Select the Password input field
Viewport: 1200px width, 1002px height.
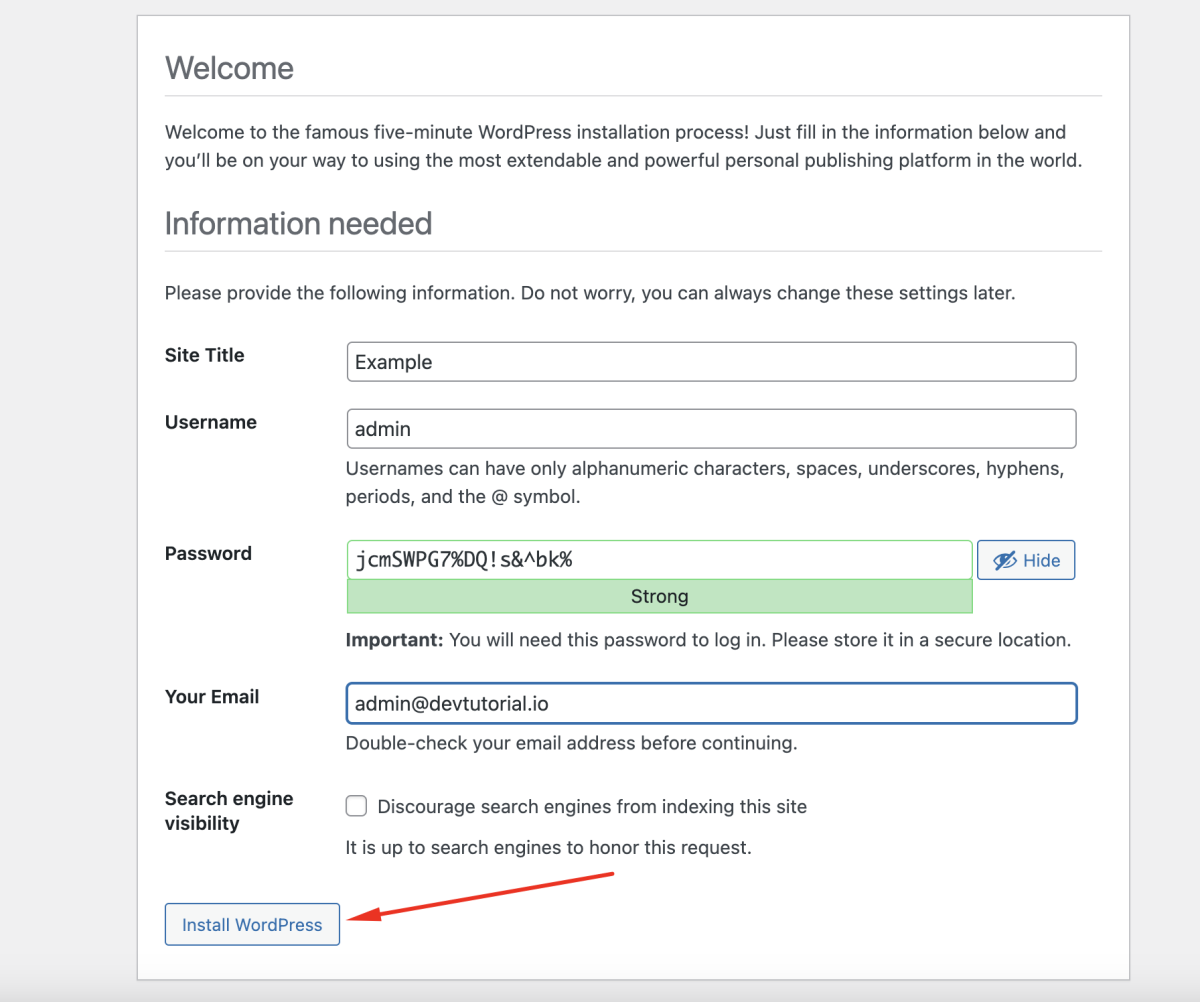(659, 560)
